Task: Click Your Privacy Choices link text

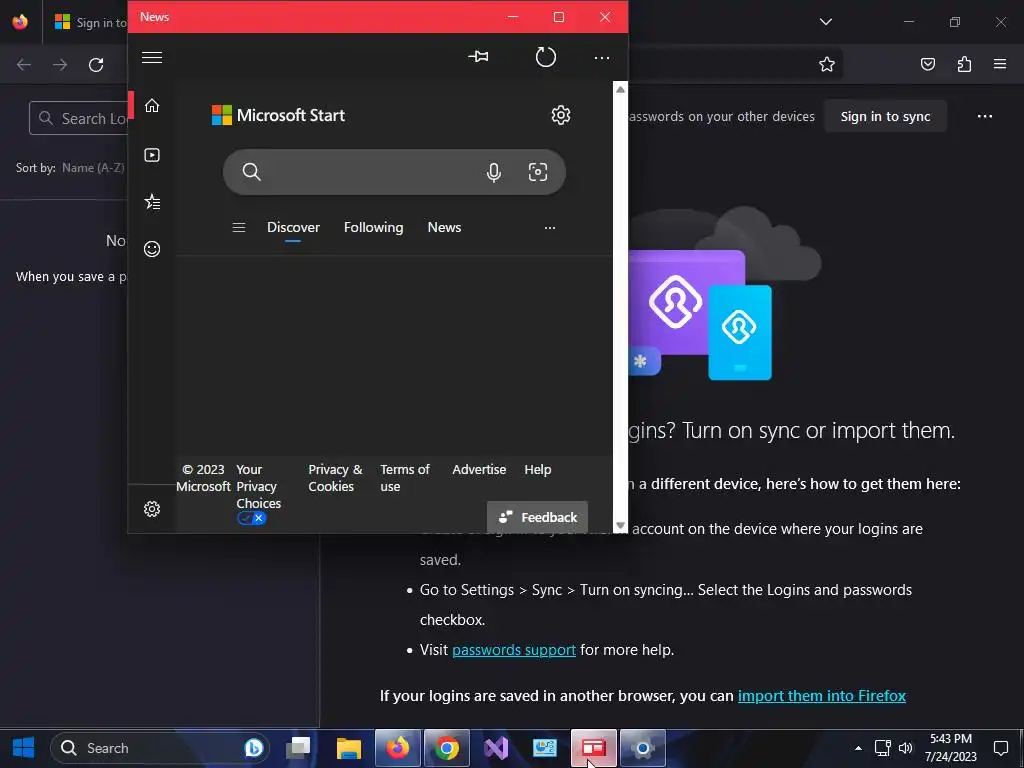Action: click(259, 487)
